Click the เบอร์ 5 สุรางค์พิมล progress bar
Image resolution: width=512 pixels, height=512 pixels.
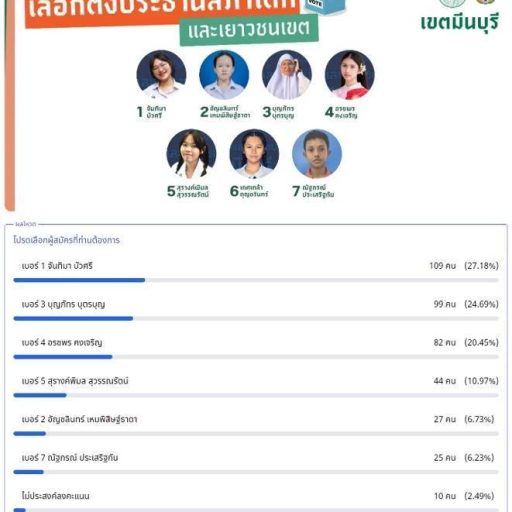256,395
